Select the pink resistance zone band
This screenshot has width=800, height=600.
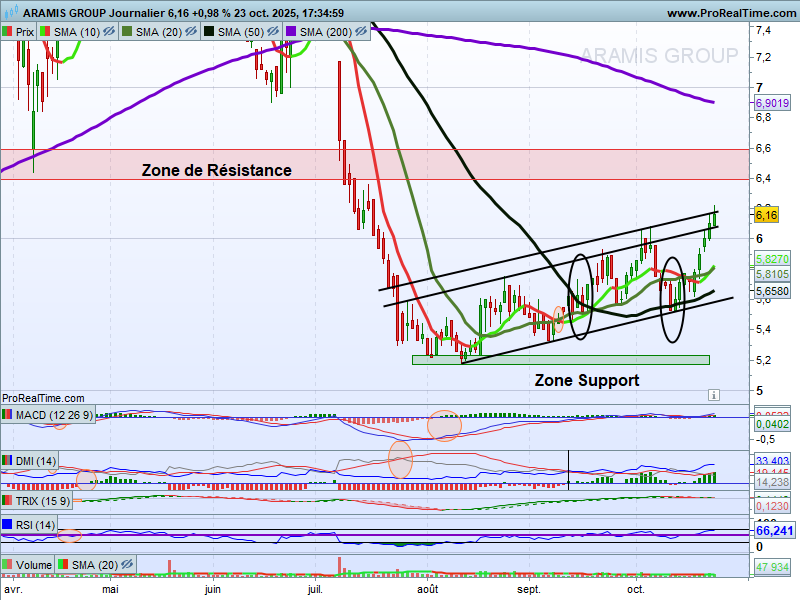pos(375,164)
